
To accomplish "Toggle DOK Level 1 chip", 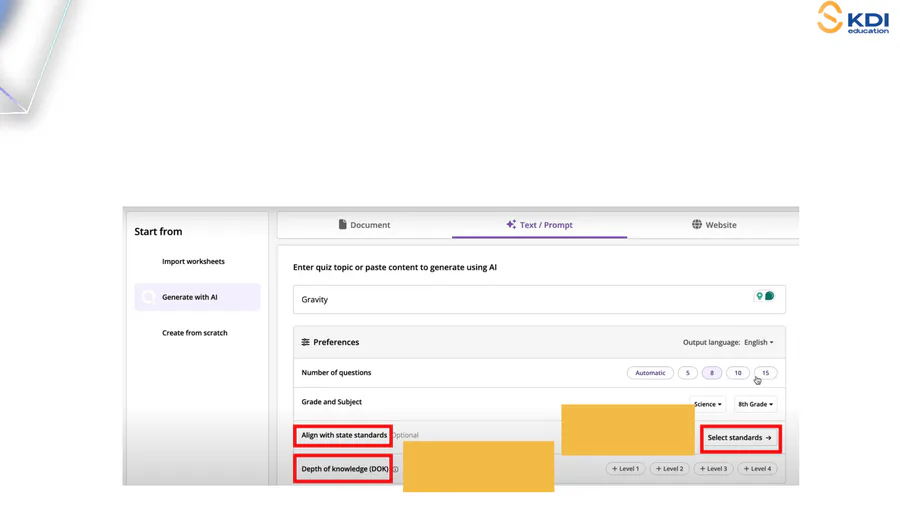I will [625, 469].
